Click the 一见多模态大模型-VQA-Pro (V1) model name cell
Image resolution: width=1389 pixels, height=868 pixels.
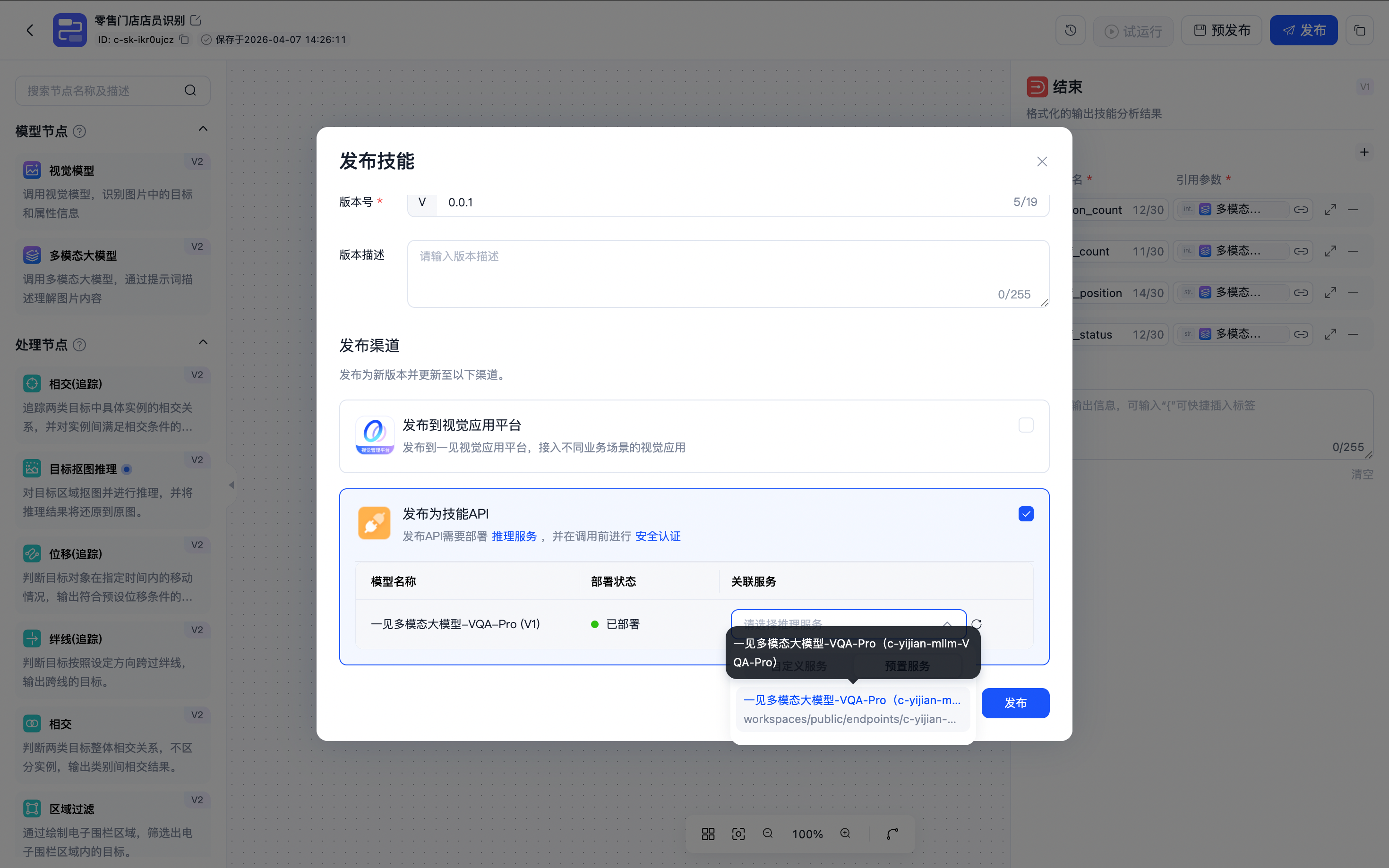click(x=455, y=624)
